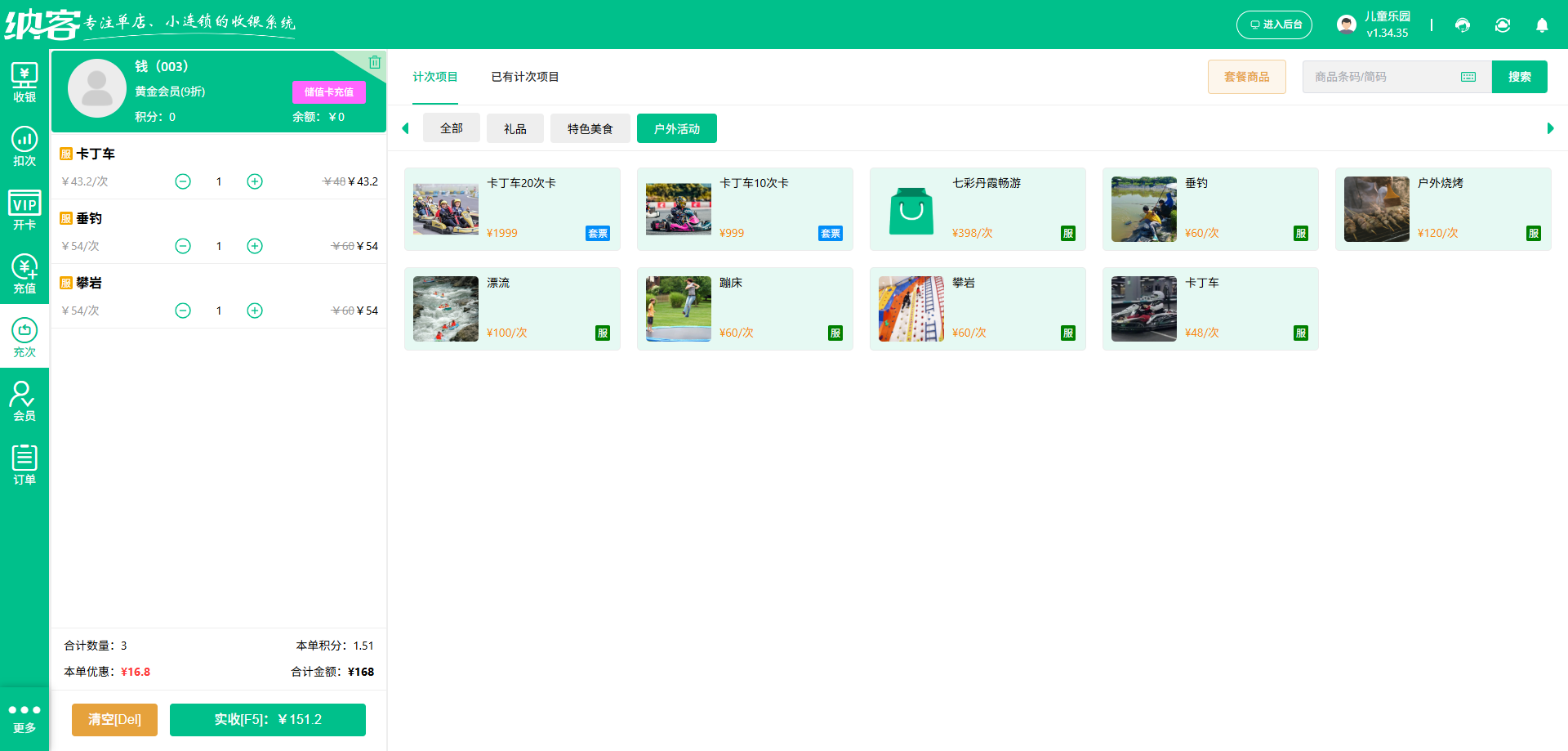Click the trash icon on member 钱(003) card
This screenshot has height=751, width=1568.
pos(375,61)
